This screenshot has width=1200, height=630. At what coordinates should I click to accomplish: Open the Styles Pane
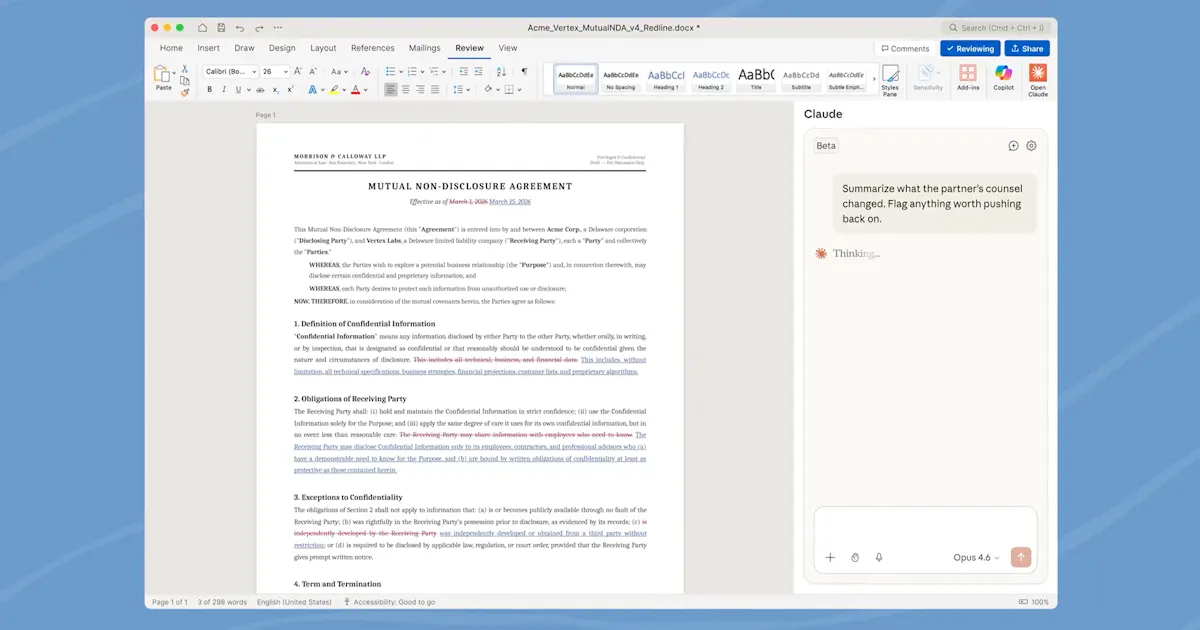point(890,79)
